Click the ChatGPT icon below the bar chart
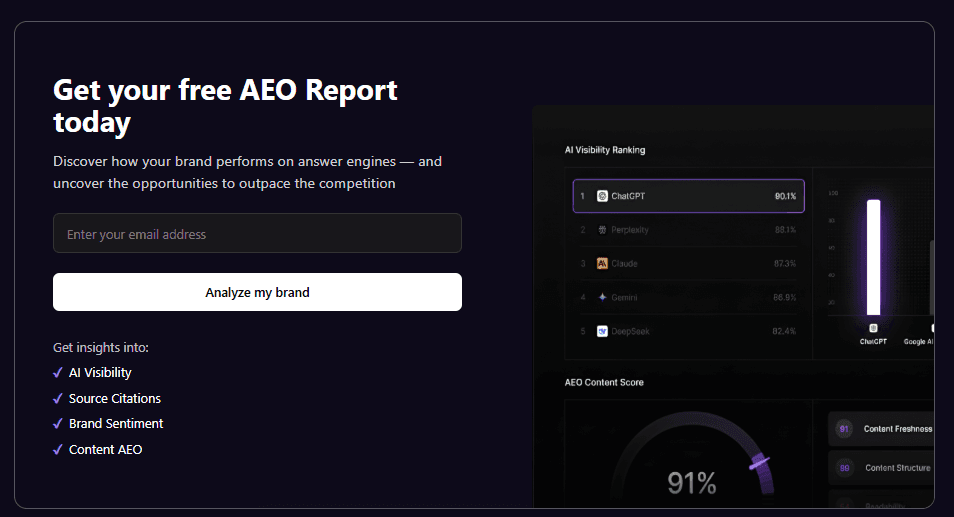 pyautogui.click(x=873, y=328)
